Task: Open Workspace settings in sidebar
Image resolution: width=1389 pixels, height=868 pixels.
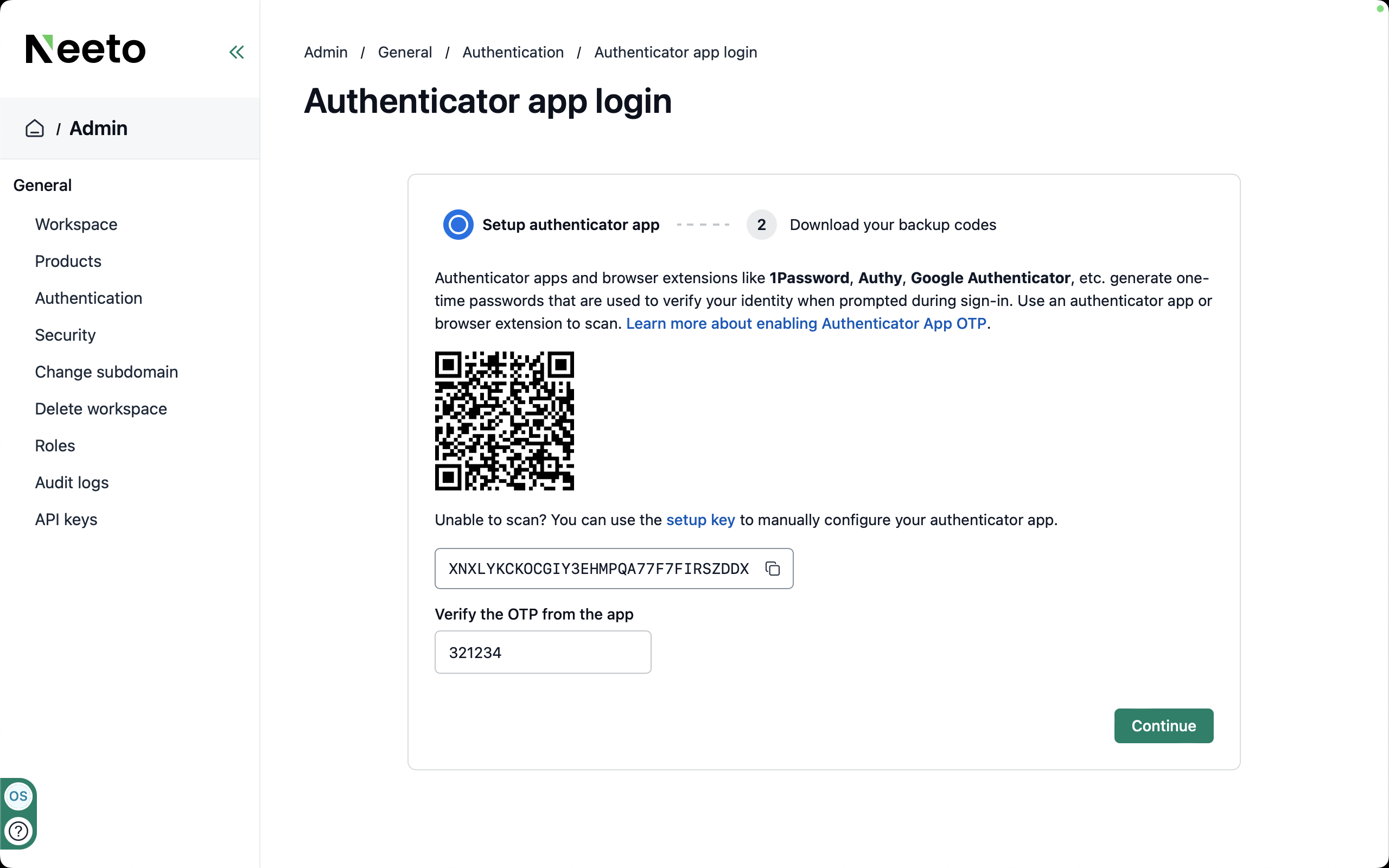Action: pyautogui.click(x=76, y=225)
